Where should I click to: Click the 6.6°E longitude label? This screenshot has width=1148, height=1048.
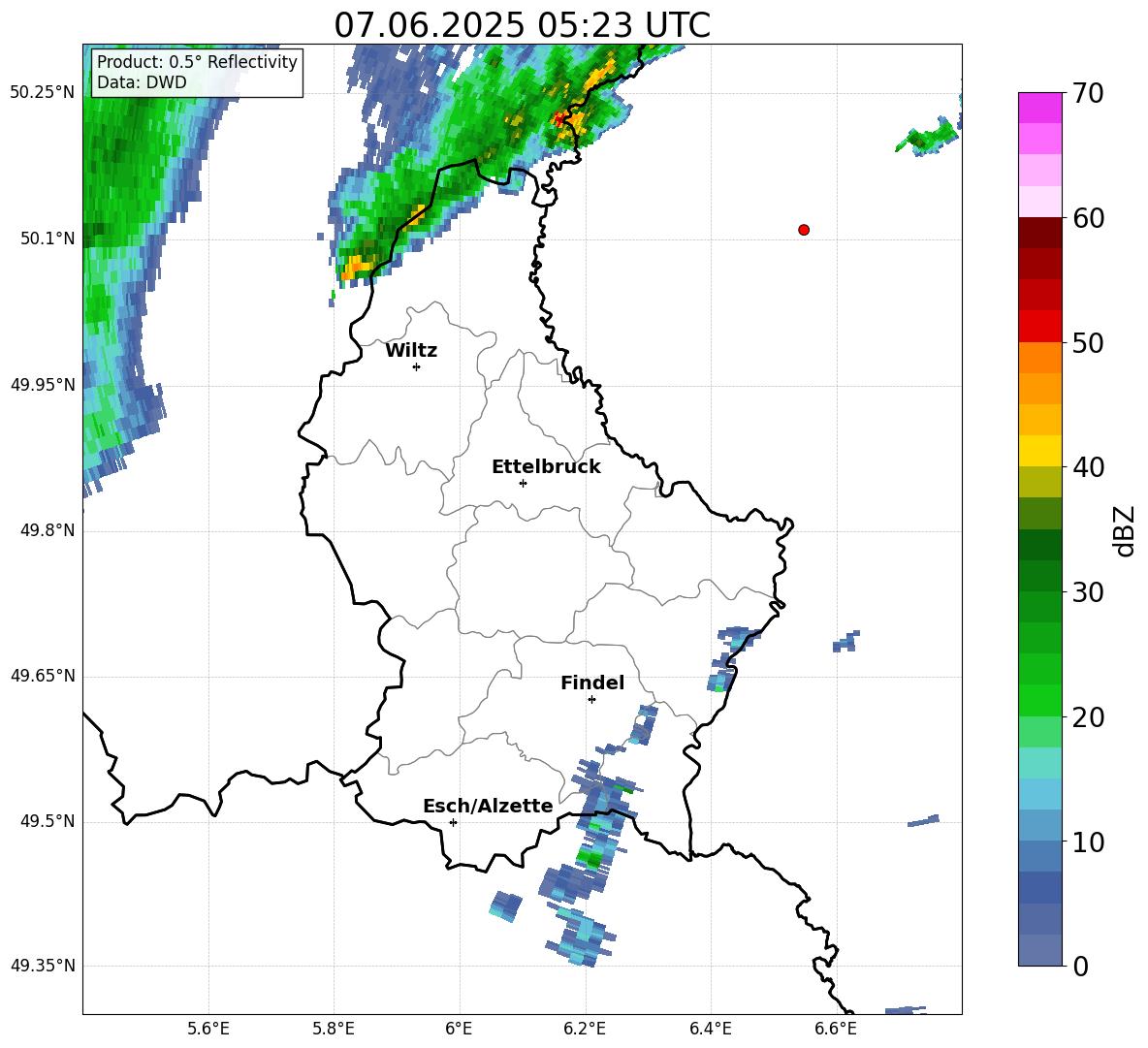[x=836, y=1029]
